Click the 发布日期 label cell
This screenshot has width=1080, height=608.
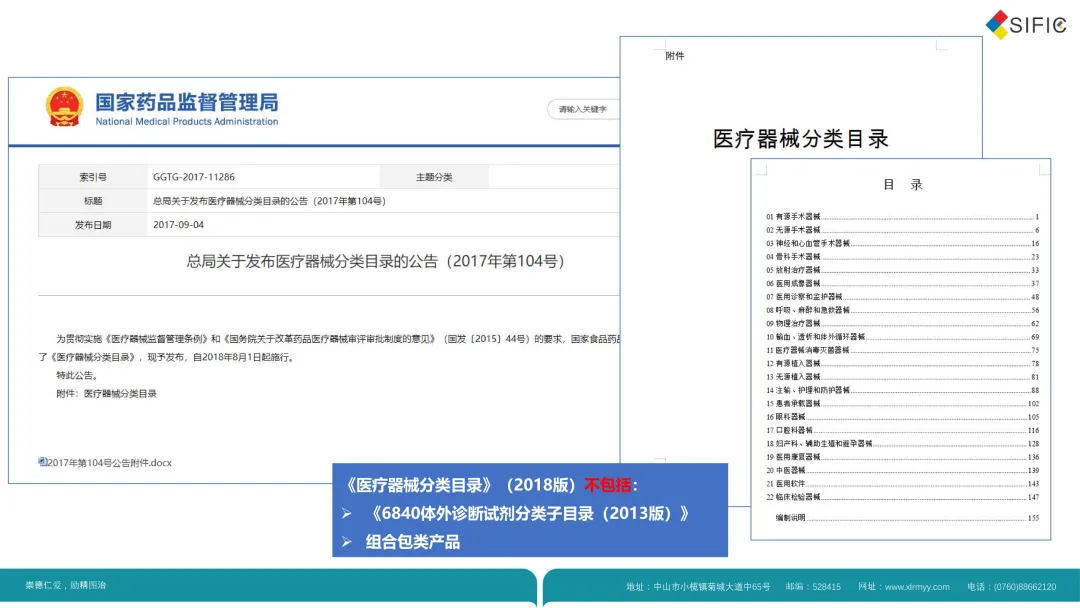coord(93,225)
